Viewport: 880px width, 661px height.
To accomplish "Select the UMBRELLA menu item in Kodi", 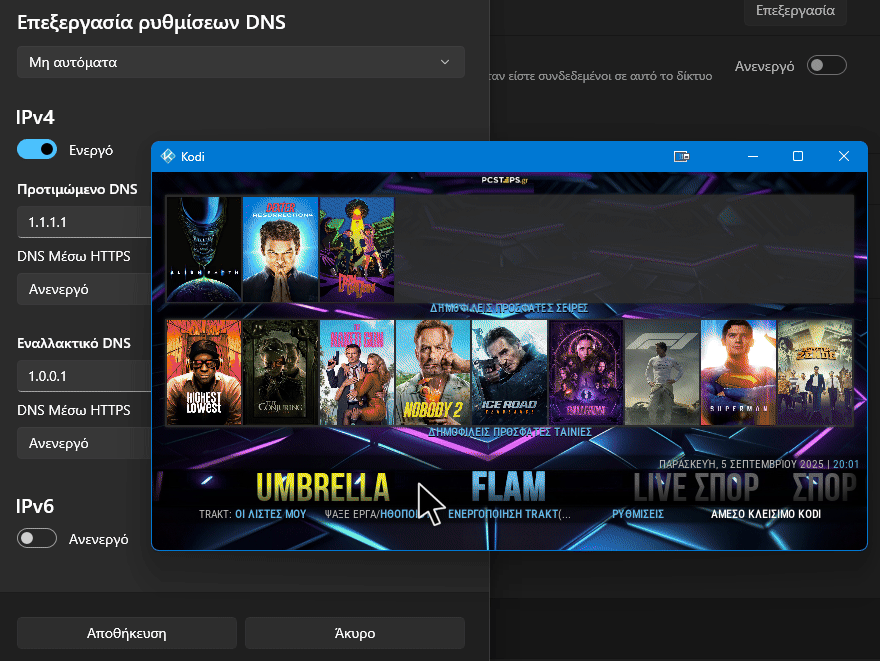I will pyautogui.click(x=323, y=487).
